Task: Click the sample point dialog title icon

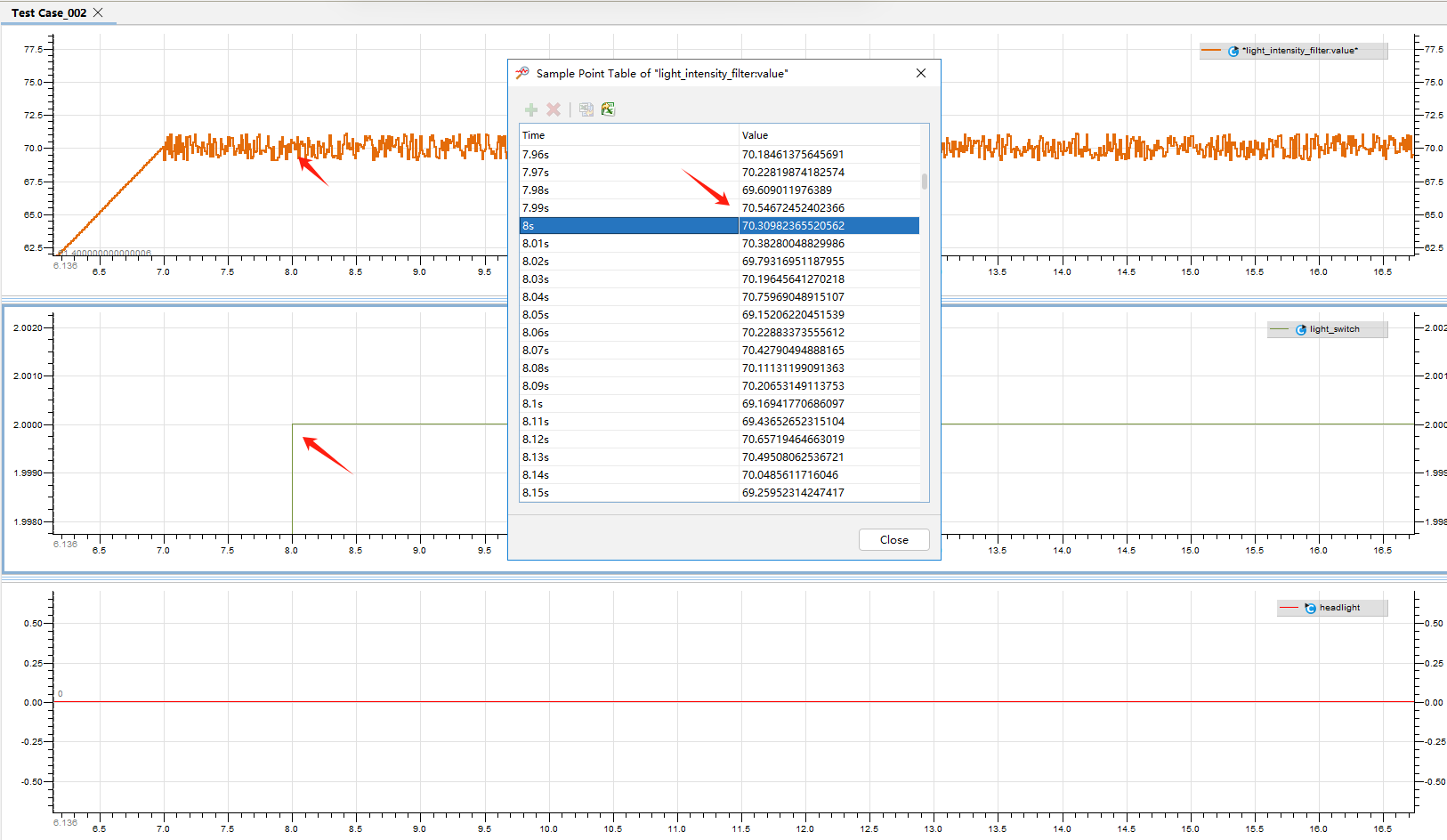Action: (x=522, y=73)
